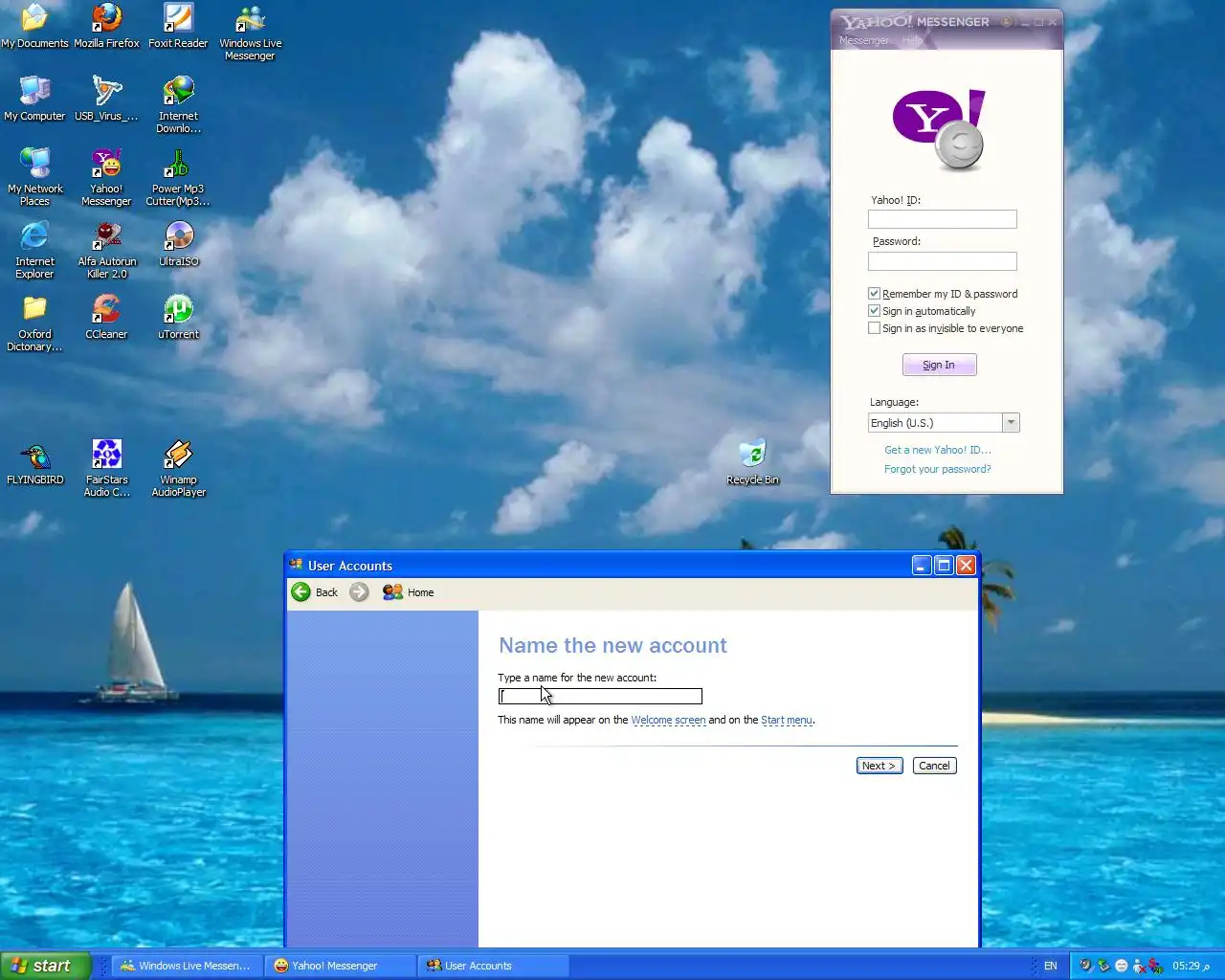Viewport: 1225px width, 980px height.
Task: Click Next button in User Accounts
Action: [879, 766]
